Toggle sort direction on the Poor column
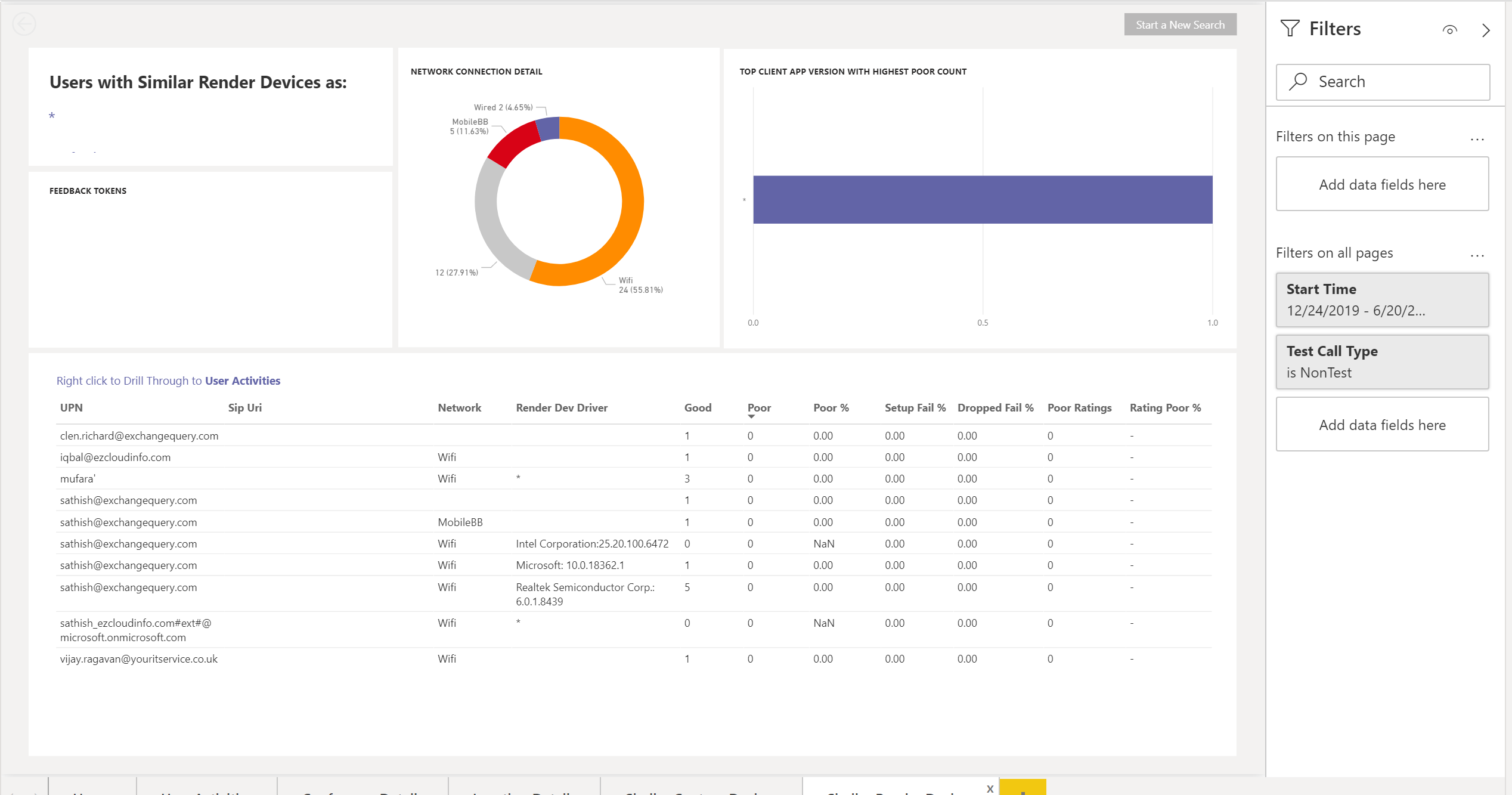 pyautogui.click(x=760, y=407)
